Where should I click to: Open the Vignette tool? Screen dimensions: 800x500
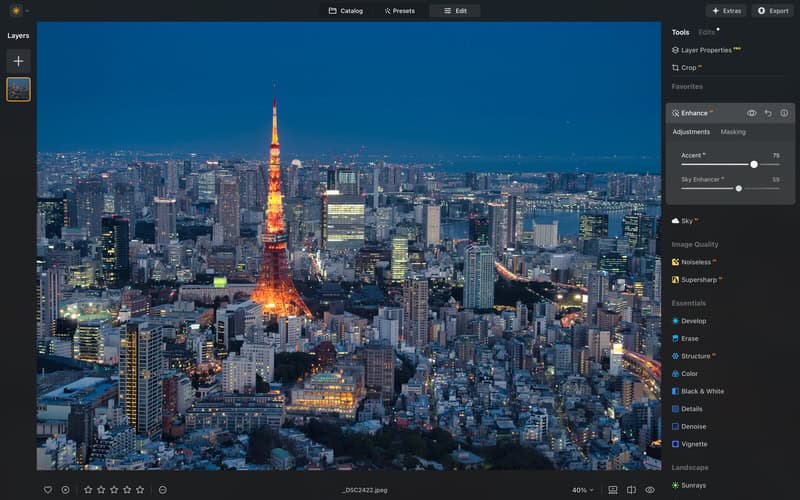tap(694, 443)
